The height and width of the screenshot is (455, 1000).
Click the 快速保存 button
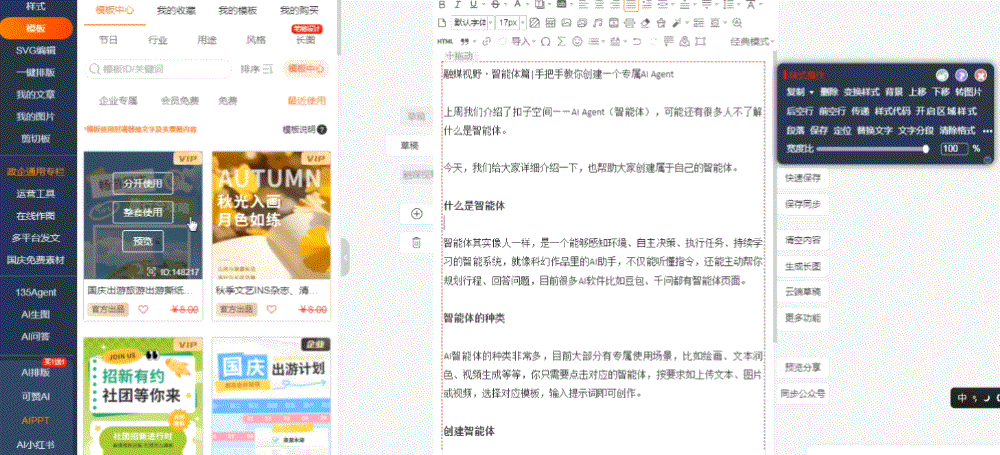803,177
